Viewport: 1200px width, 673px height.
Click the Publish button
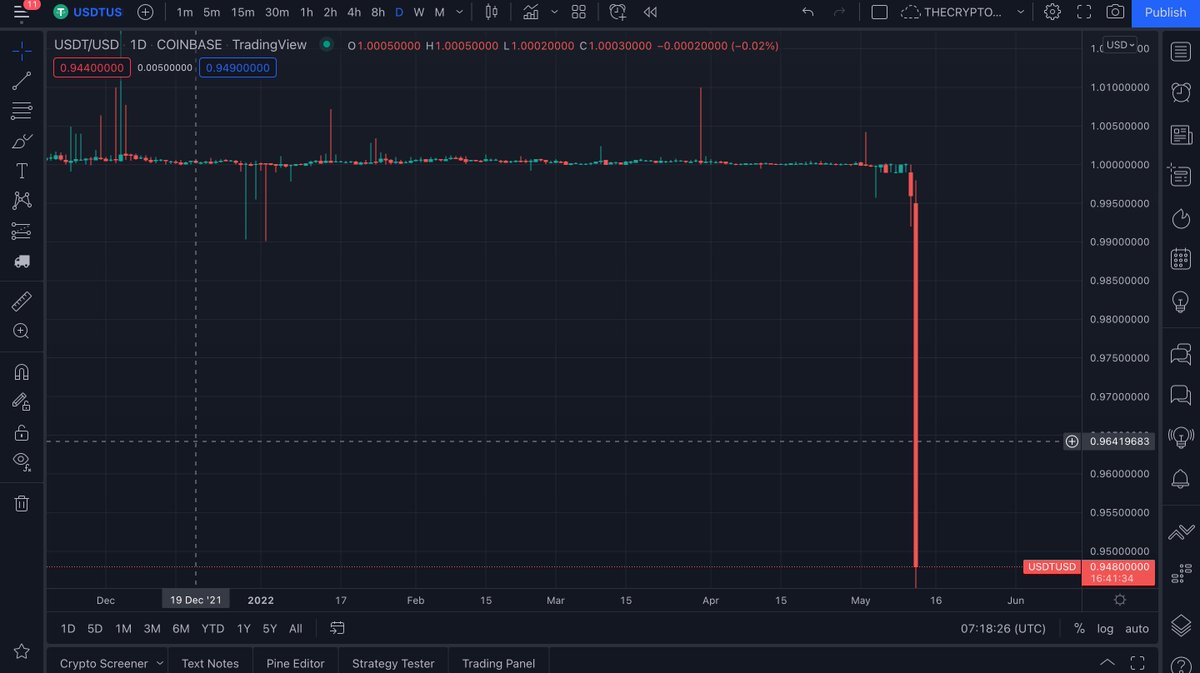pyautogui.click(x=1165, y=12)
